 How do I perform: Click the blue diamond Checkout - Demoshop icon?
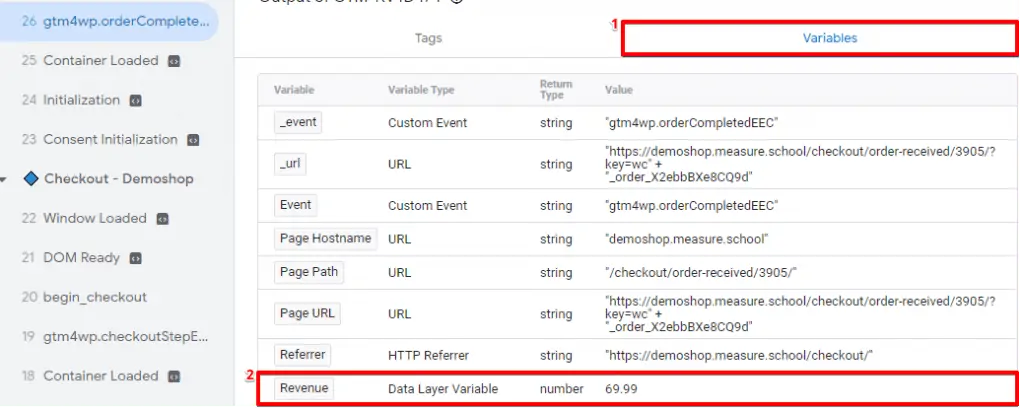31,179
